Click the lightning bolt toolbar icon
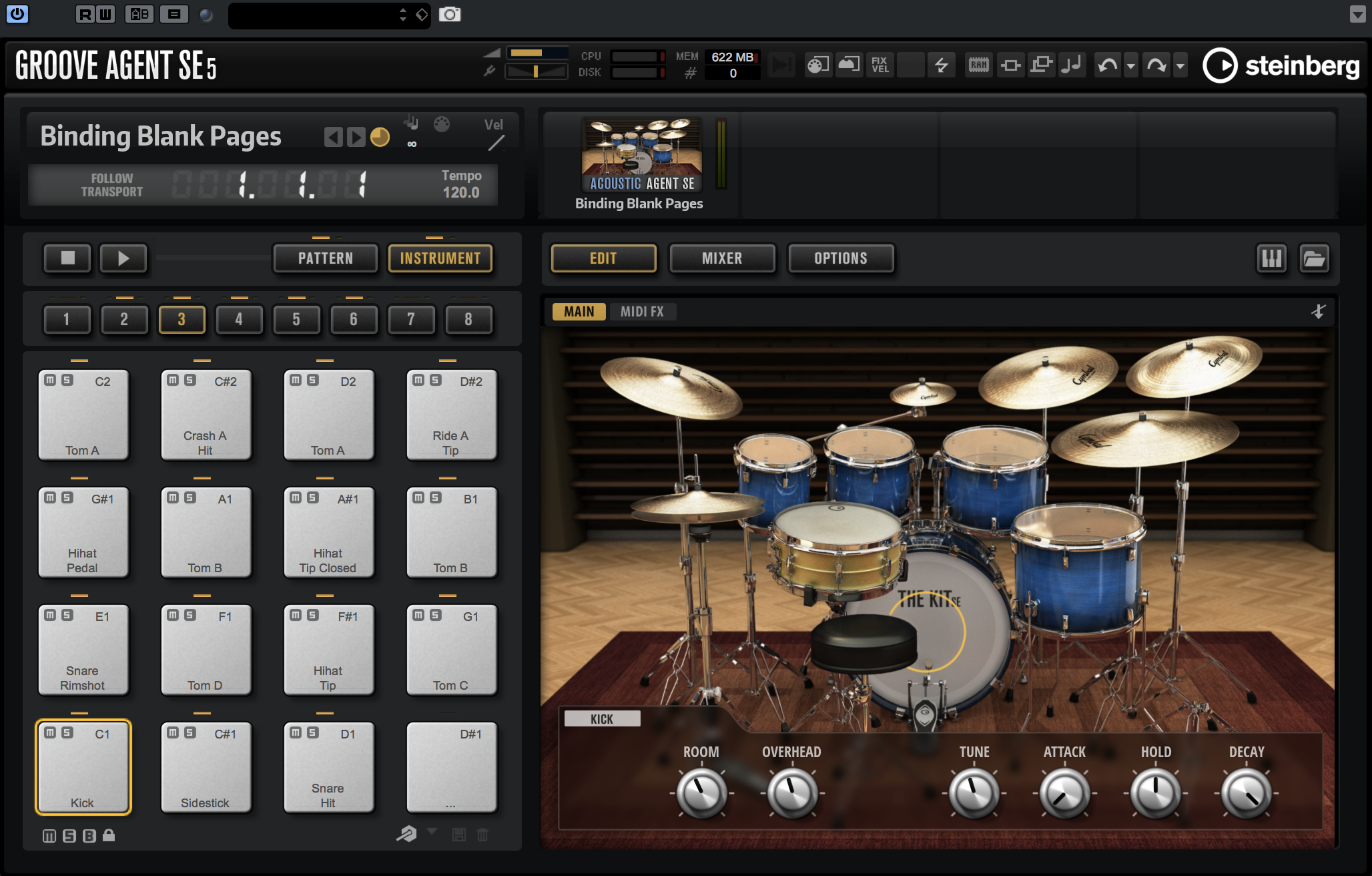1372x876 pixels. pyautogui.click(x=941, y=65)
